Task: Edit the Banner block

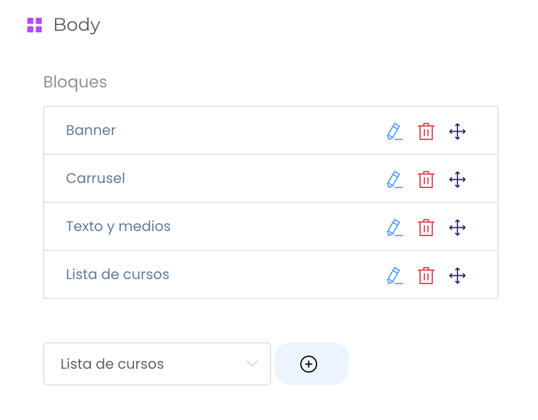Action: (395, 131)
